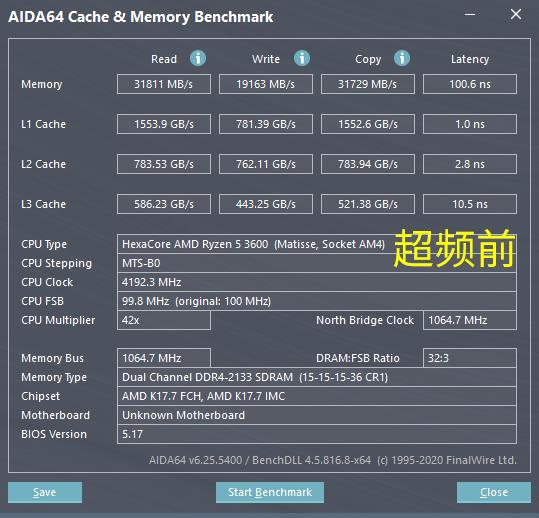539x518 pixels.
Task: Click the AIDA64 v6.25.5400 version footer text
Action: (333, 460)
